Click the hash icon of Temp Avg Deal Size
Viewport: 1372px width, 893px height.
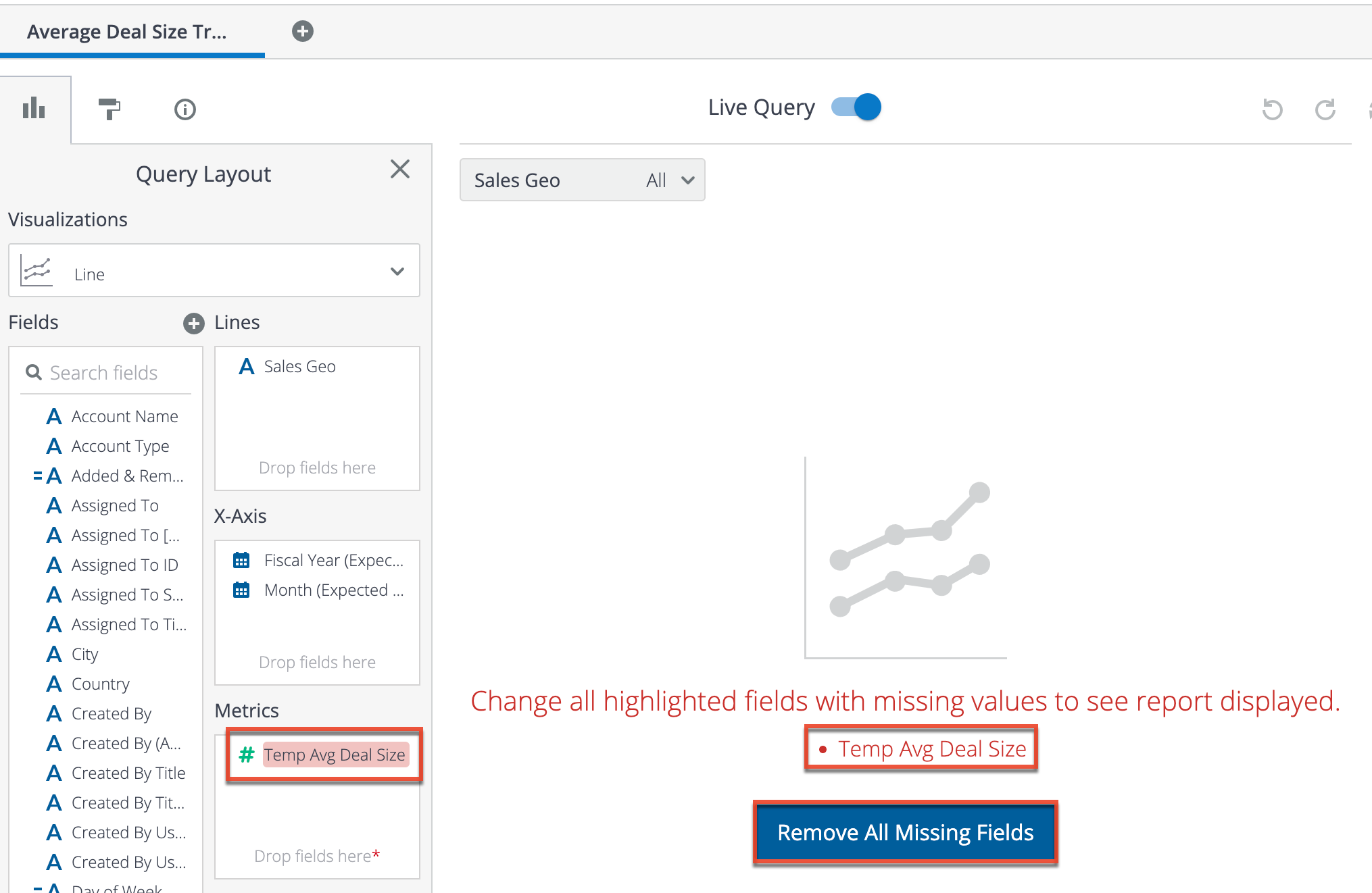246,755
